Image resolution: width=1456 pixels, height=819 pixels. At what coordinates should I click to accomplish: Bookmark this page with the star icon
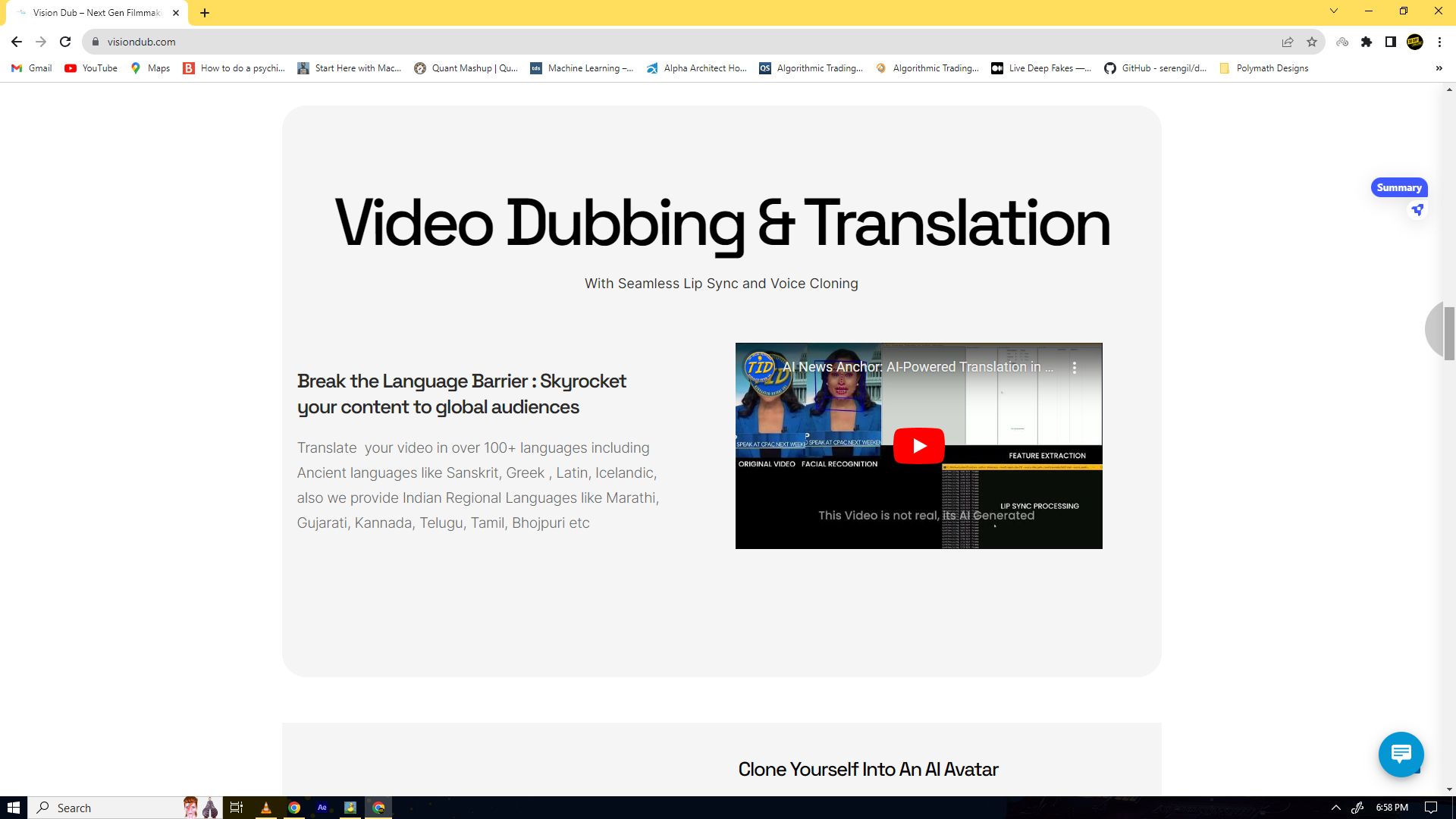tap(1312, 42)
